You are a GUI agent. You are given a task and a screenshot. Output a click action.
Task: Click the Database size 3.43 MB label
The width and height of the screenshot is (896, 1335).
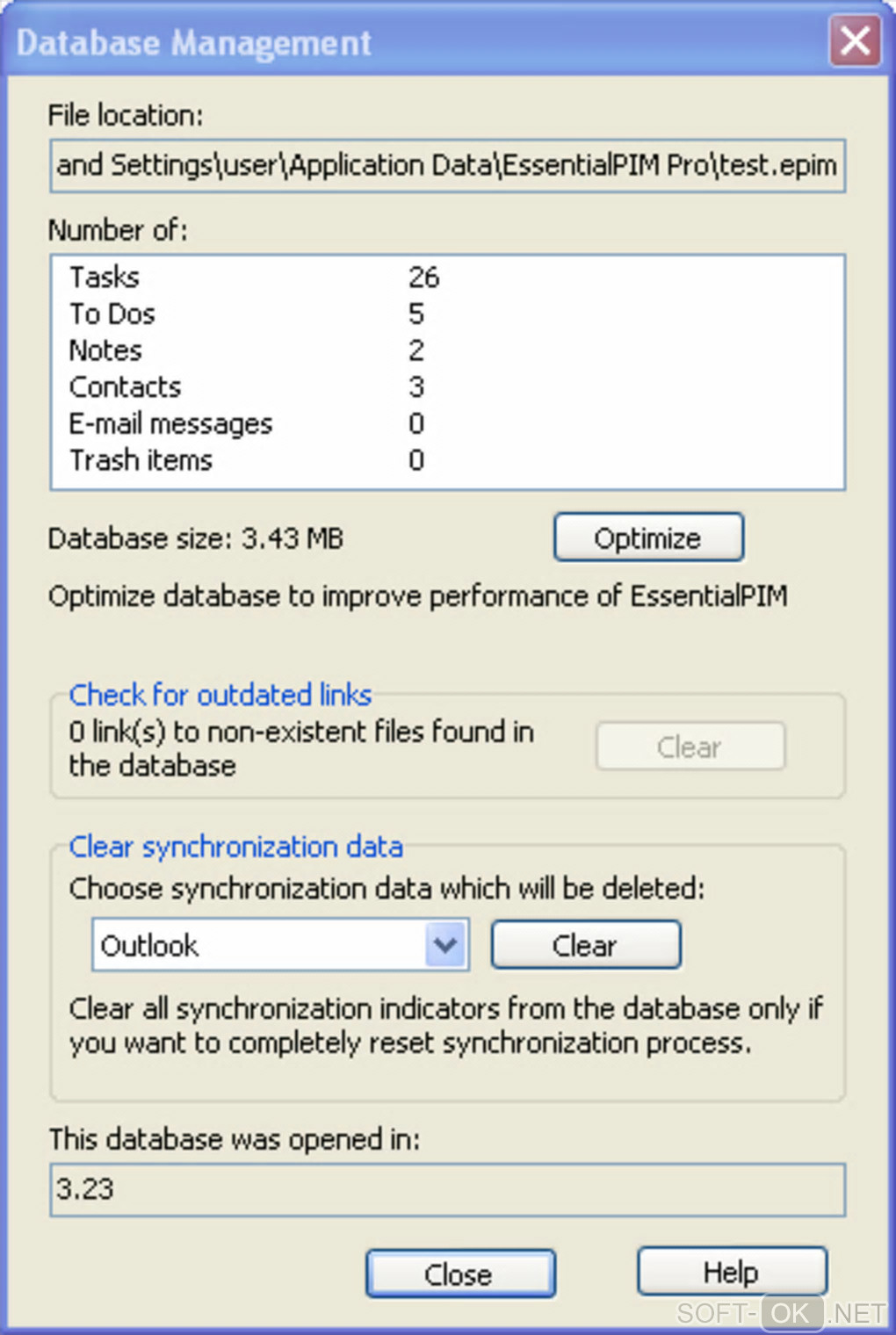[196, 538]
